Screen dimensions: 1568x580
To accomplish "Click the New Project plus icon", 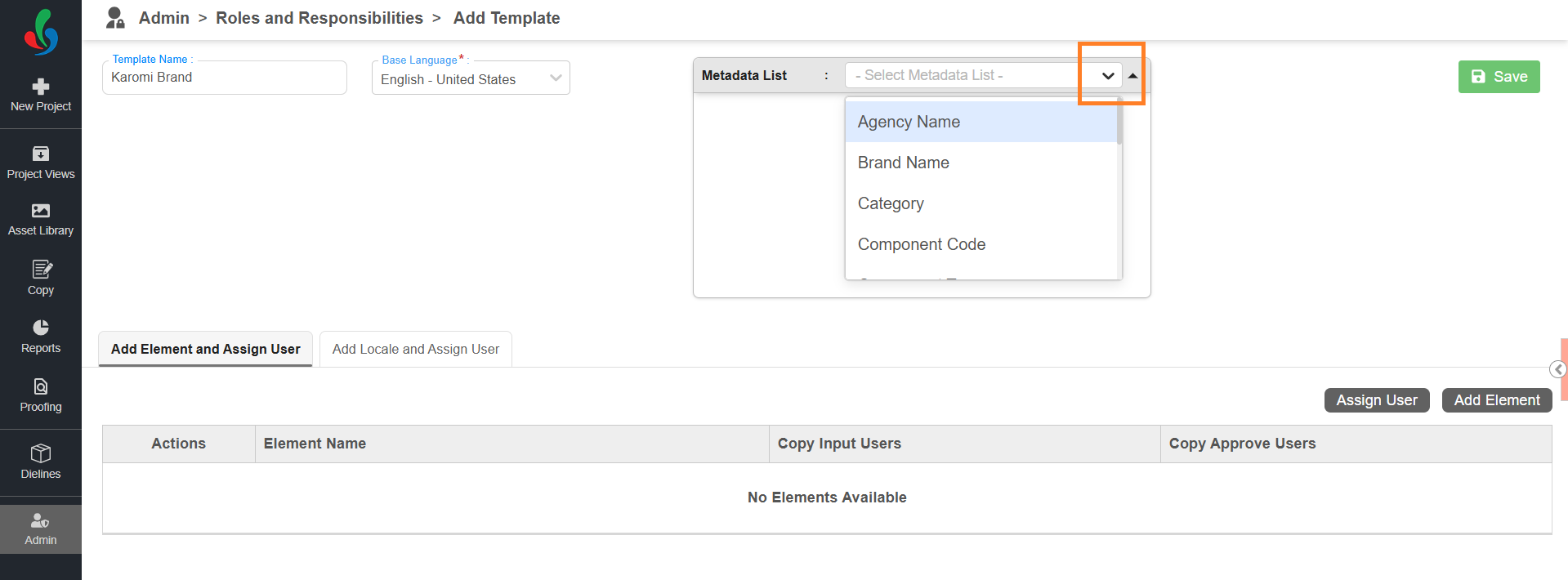I will point(41,87).
